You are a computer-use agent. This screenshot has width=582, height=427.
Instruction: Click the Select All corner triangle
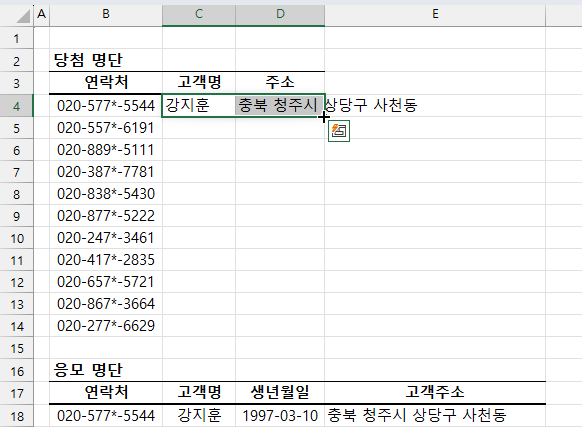(x=23, y=16)
